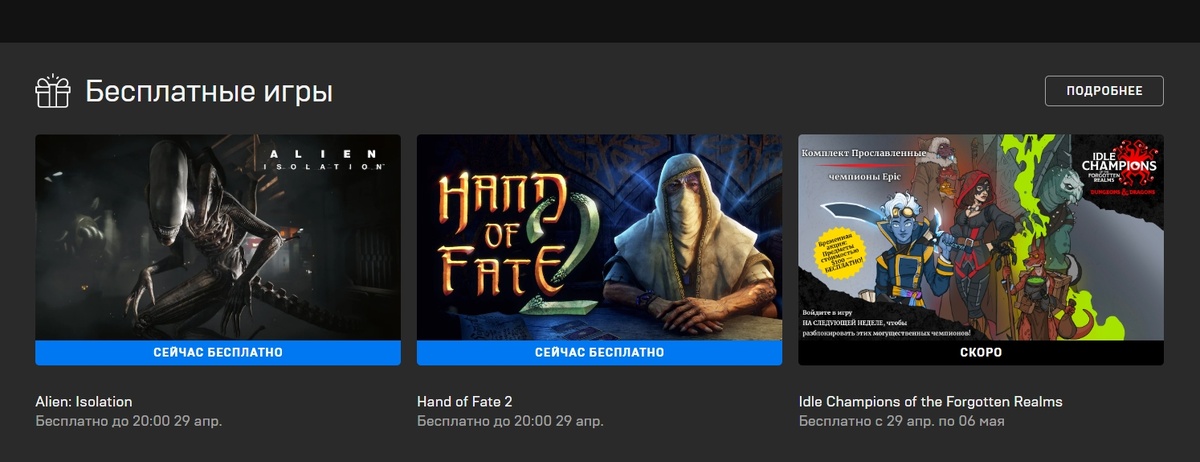Click the black СКОРО banner
This screenshot has width=1200, height=462.
981,353
